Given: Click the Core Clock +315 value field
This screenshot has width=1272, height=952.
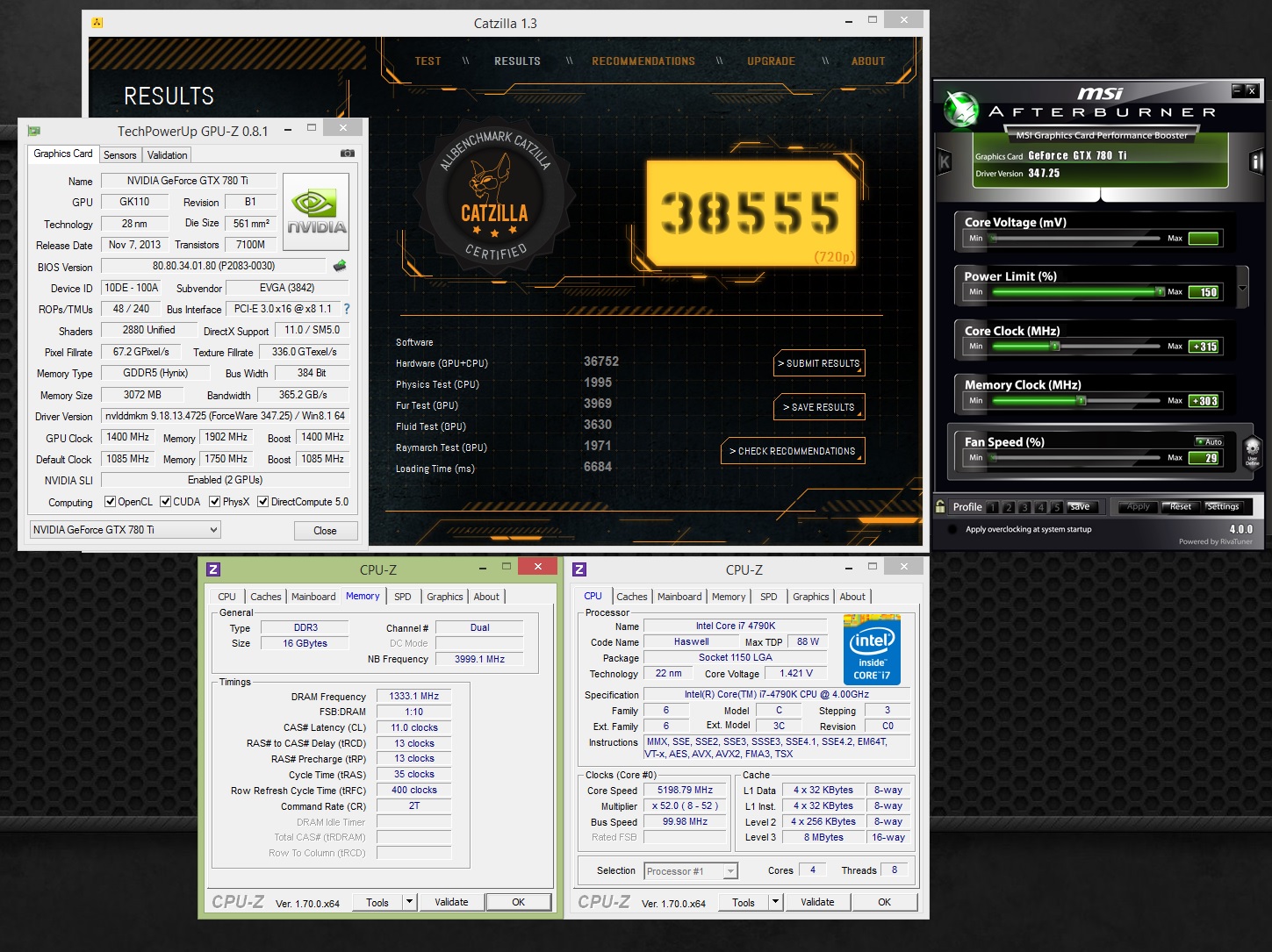Looking at the screenshot, I should (x=1204, y=347).
